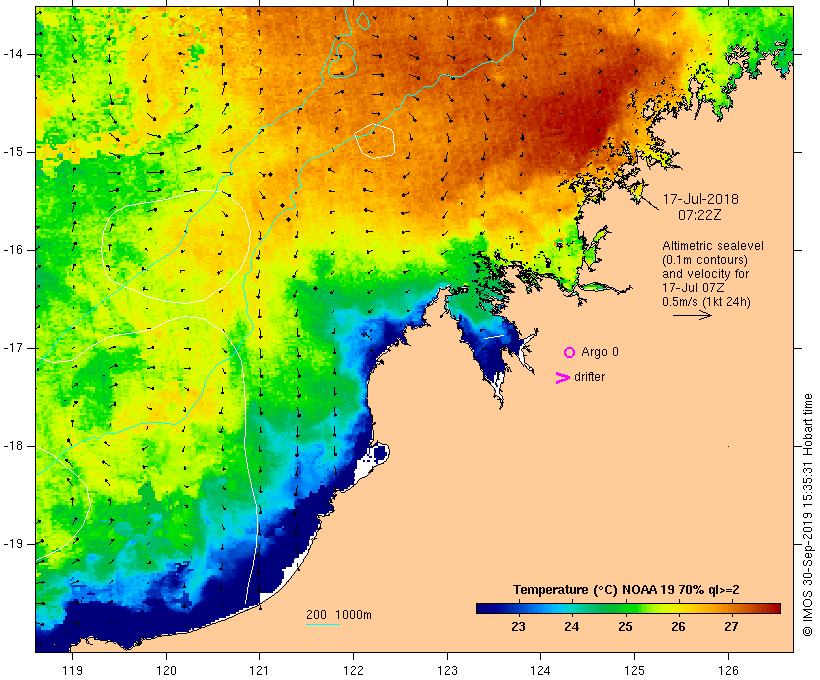Click the temperature colorbar at 25
The width and height of the screenshot is (820, 680).
coord(625,608)
